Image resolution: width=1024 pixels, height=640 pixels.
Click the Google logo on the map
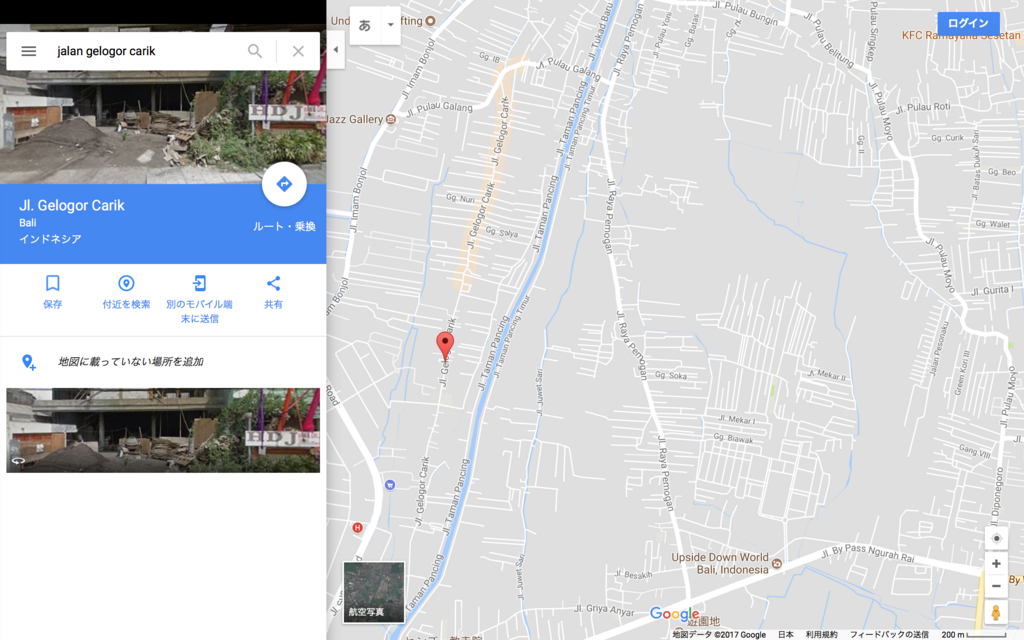tap(675, 614)
